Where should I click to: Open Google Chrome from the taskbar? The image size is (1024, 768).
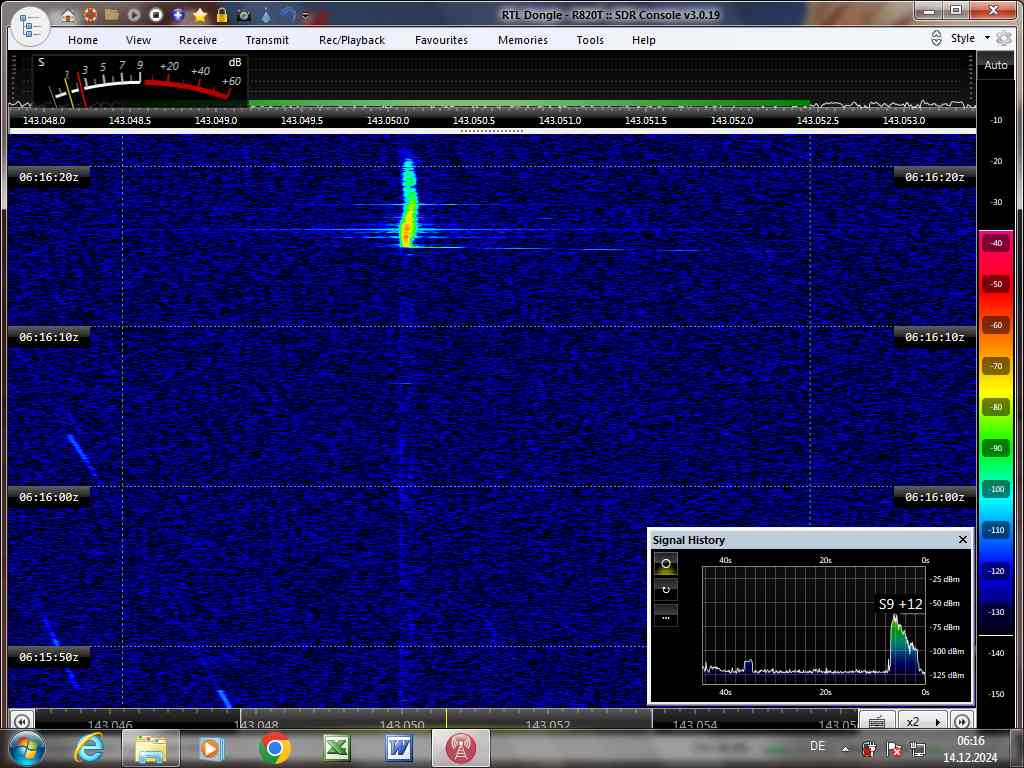point(274,748)
